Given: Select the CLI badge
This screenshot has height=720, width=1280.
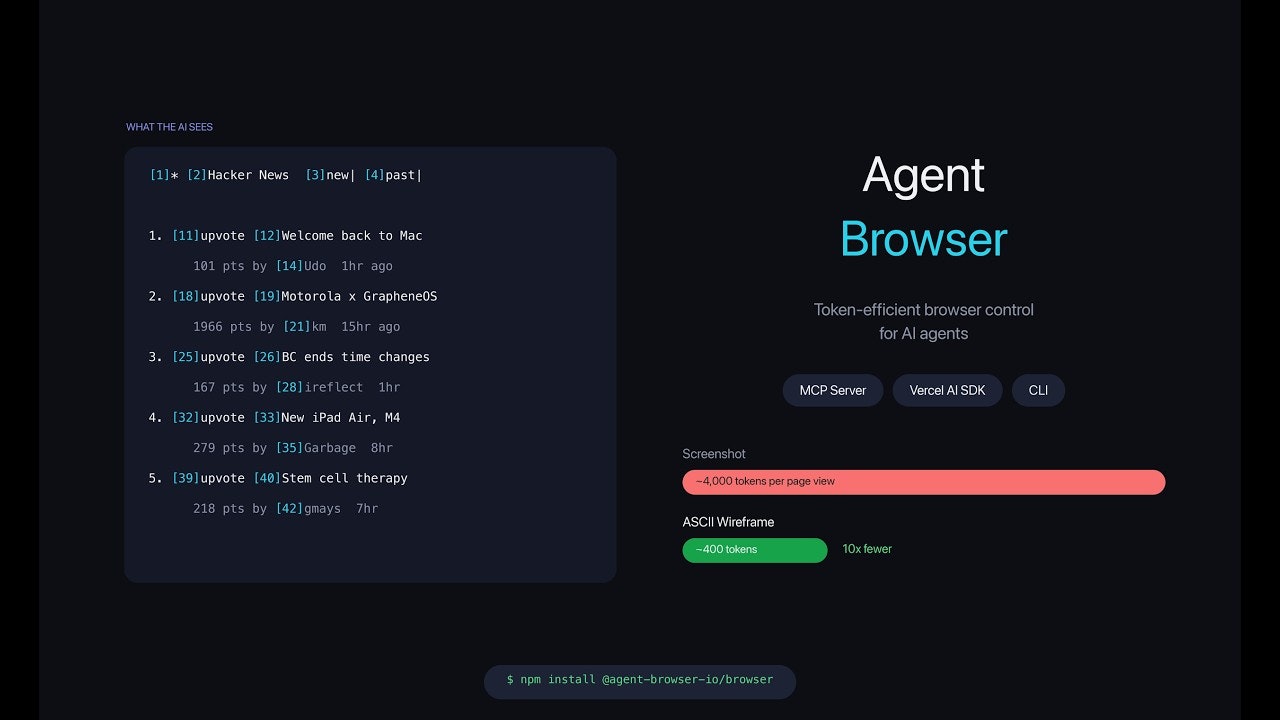Looking at the screenshot, I should (1038, 390).
